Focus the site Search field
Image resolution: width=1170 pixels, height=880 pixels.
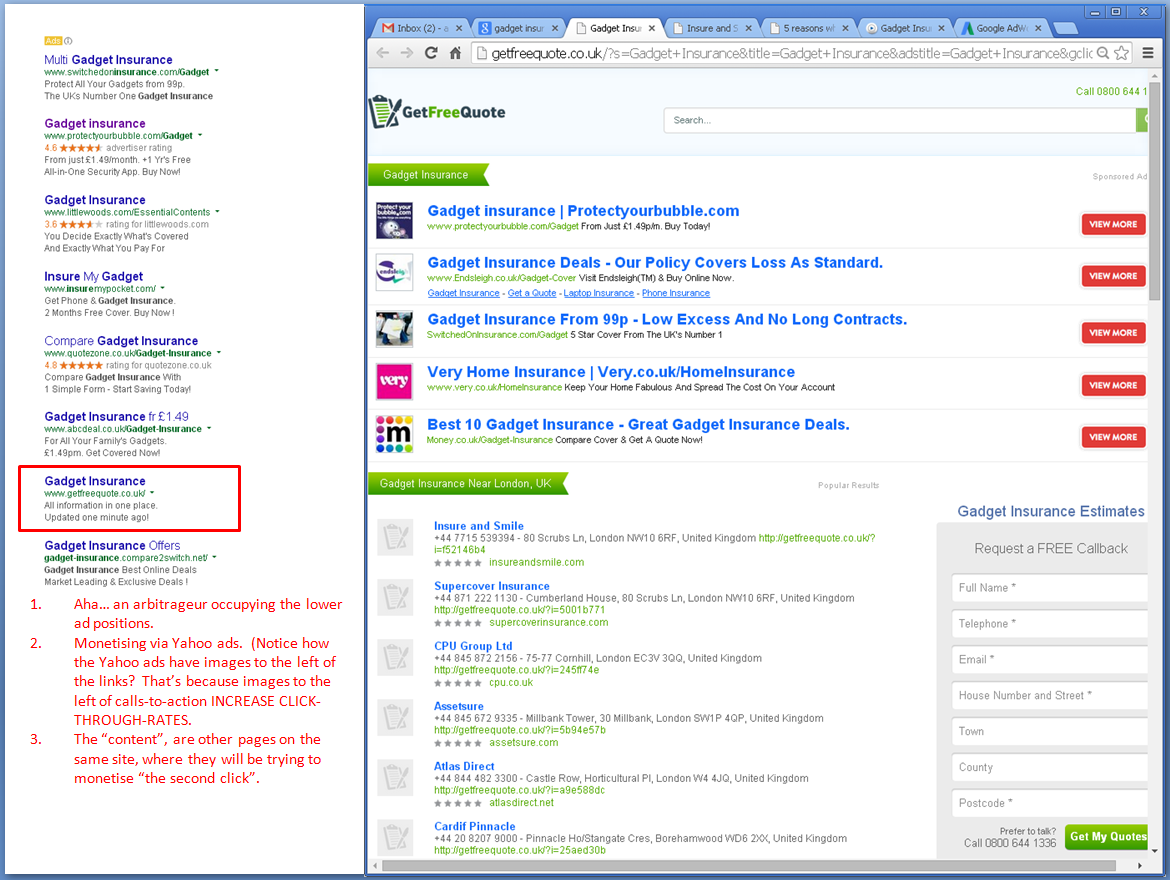pos(900,120)
